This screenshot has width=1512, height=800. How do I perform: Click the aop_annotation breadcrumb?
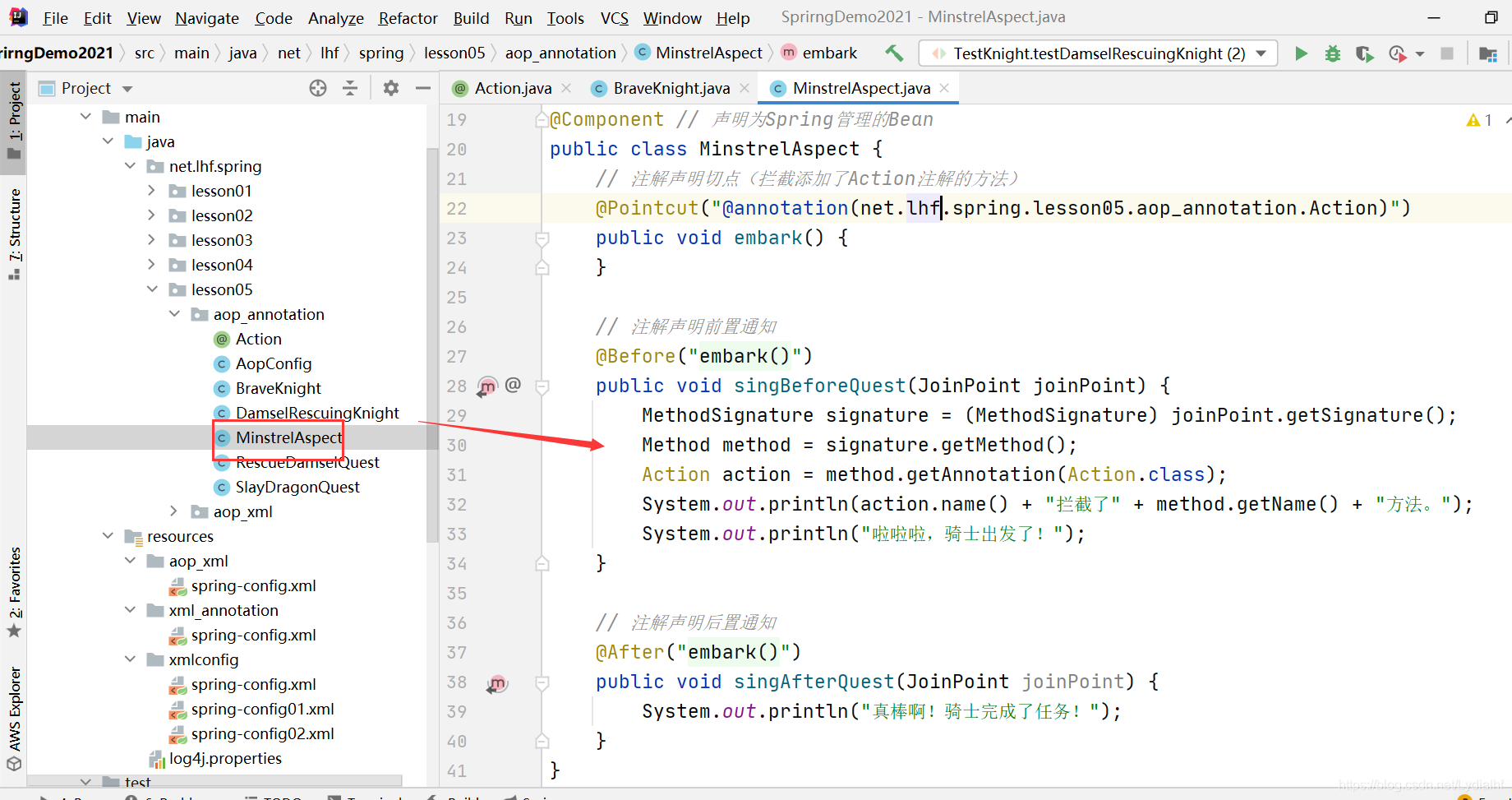pyautogui.click(x=560, y=53)
